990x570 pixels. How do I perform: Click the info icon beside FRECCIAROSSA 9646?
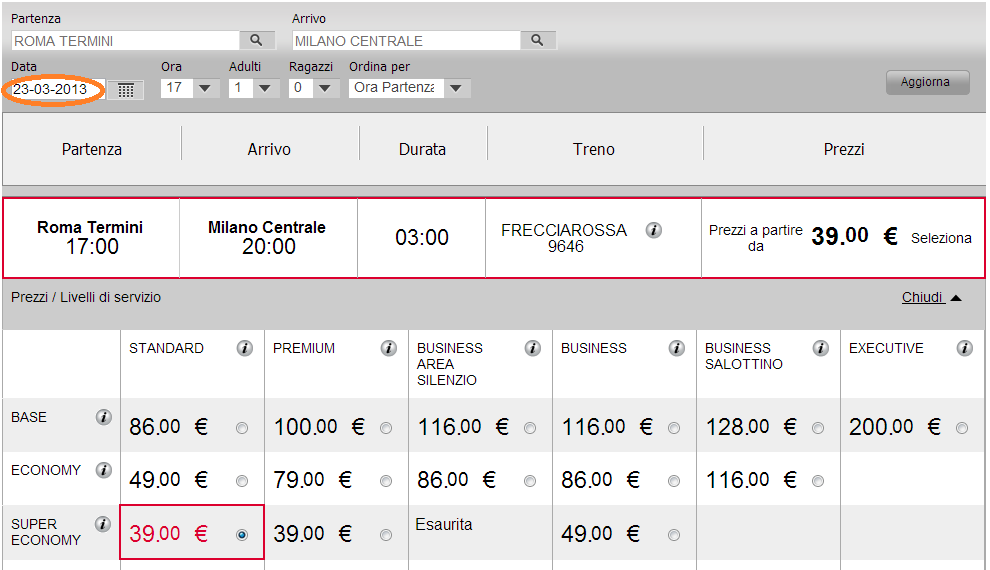coord(654,230)
